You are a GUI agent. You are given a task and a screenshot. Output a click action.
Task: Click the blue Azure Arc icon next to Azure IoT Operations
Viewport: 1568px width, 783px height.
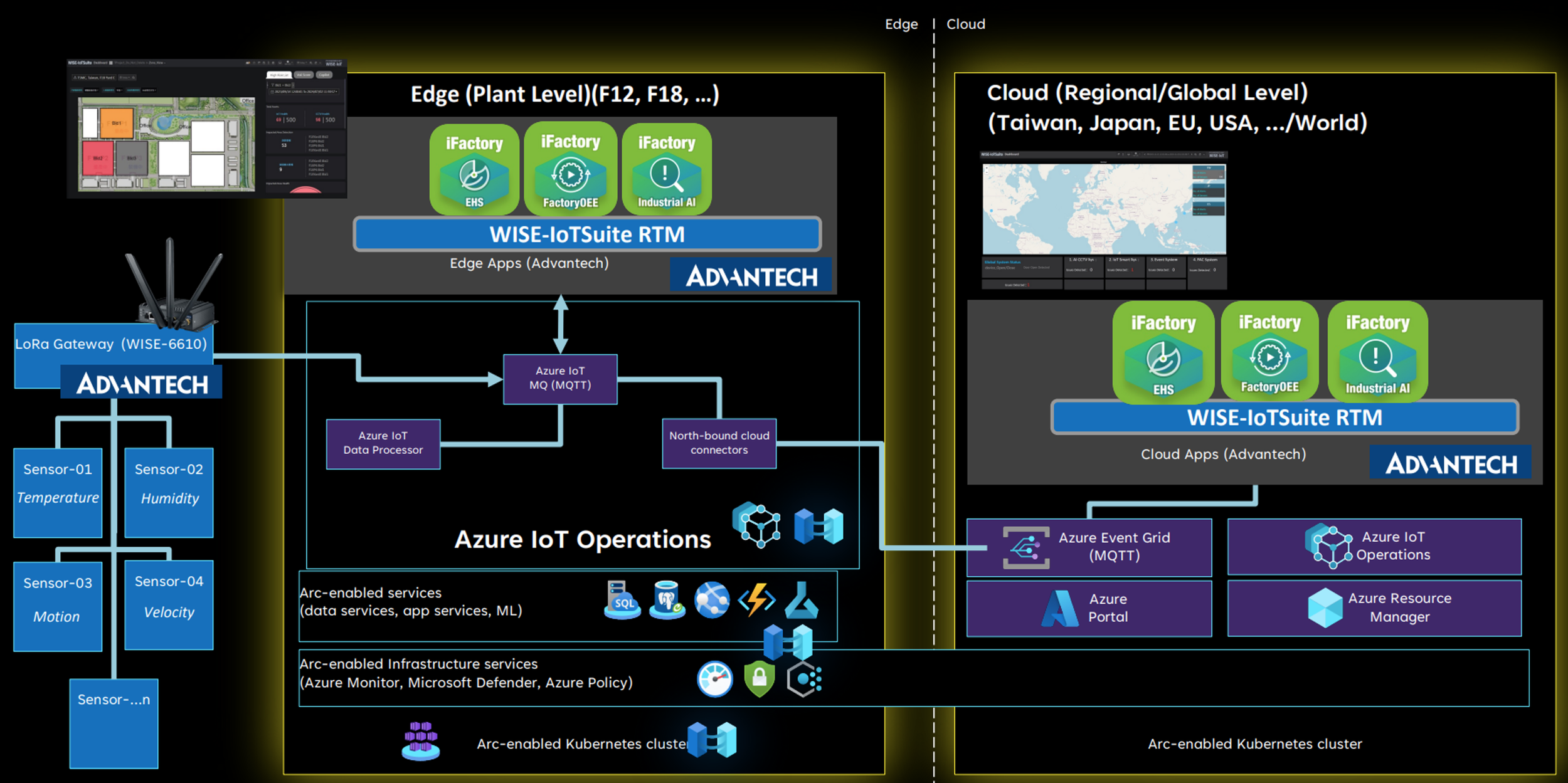click(818, 526)
